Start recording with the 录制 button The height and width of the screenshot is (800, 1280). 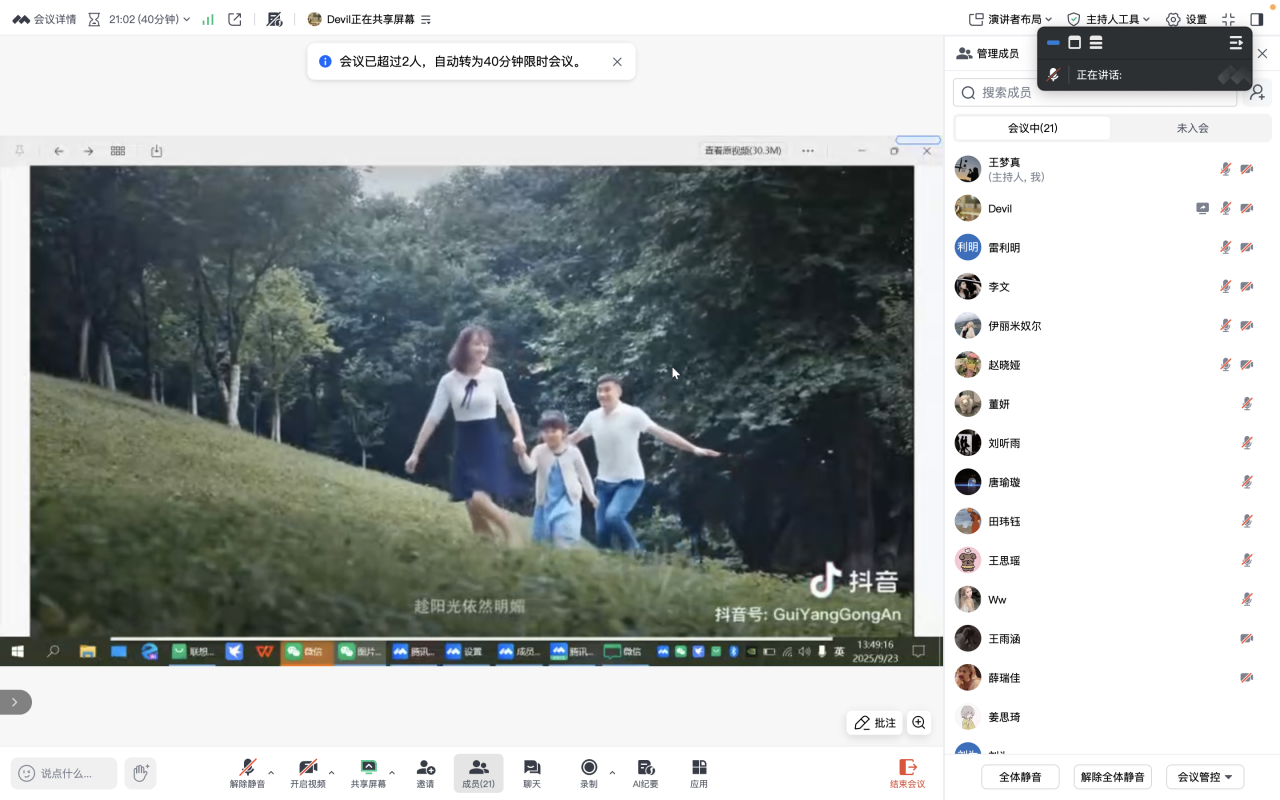[x=589, y=773]
